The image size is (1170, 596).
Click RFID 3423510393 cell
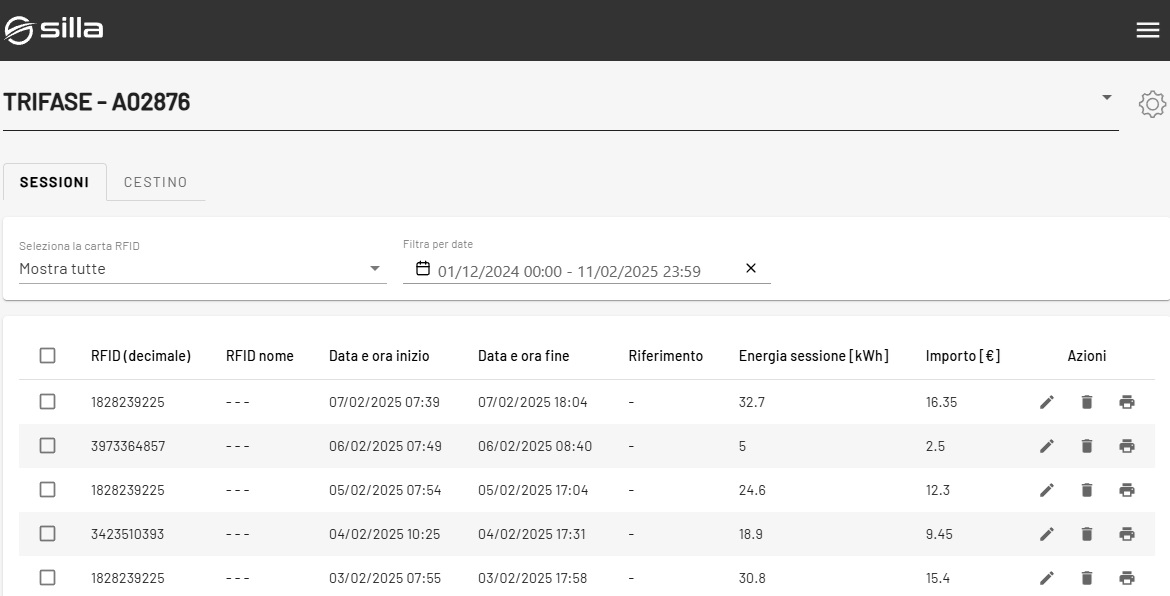(128, 534)
